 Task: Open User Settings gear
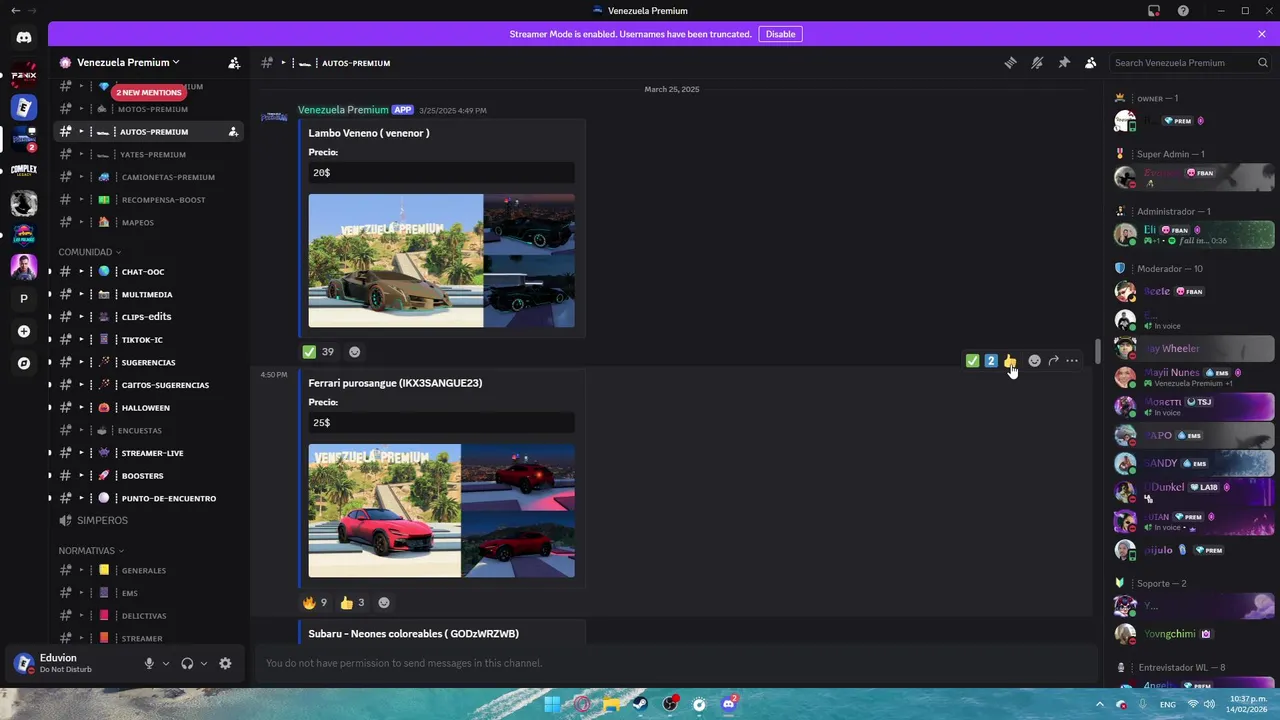coord(225,663)
